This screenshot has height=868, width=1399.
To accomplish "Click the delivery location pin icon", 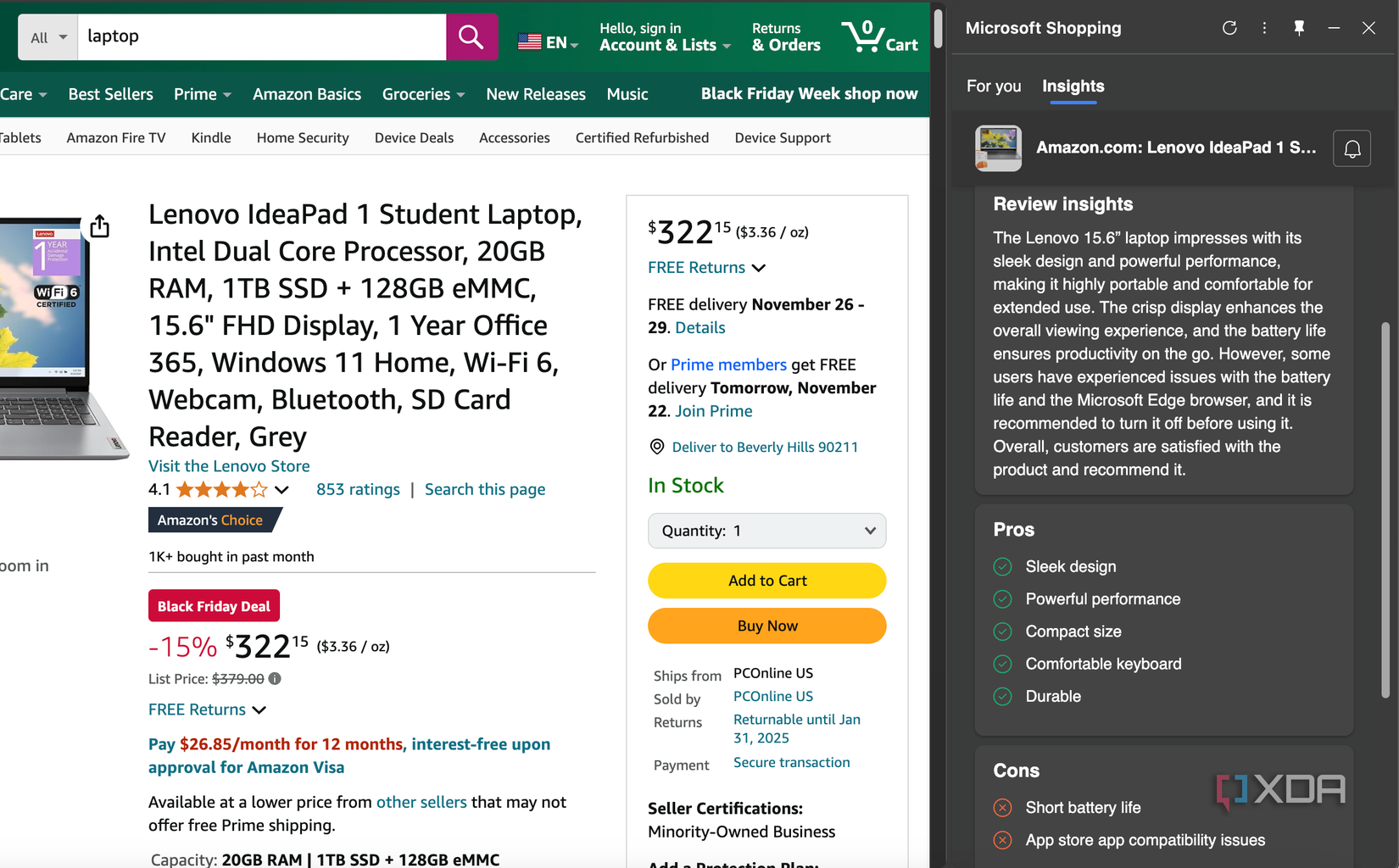I will click(656, 447).
